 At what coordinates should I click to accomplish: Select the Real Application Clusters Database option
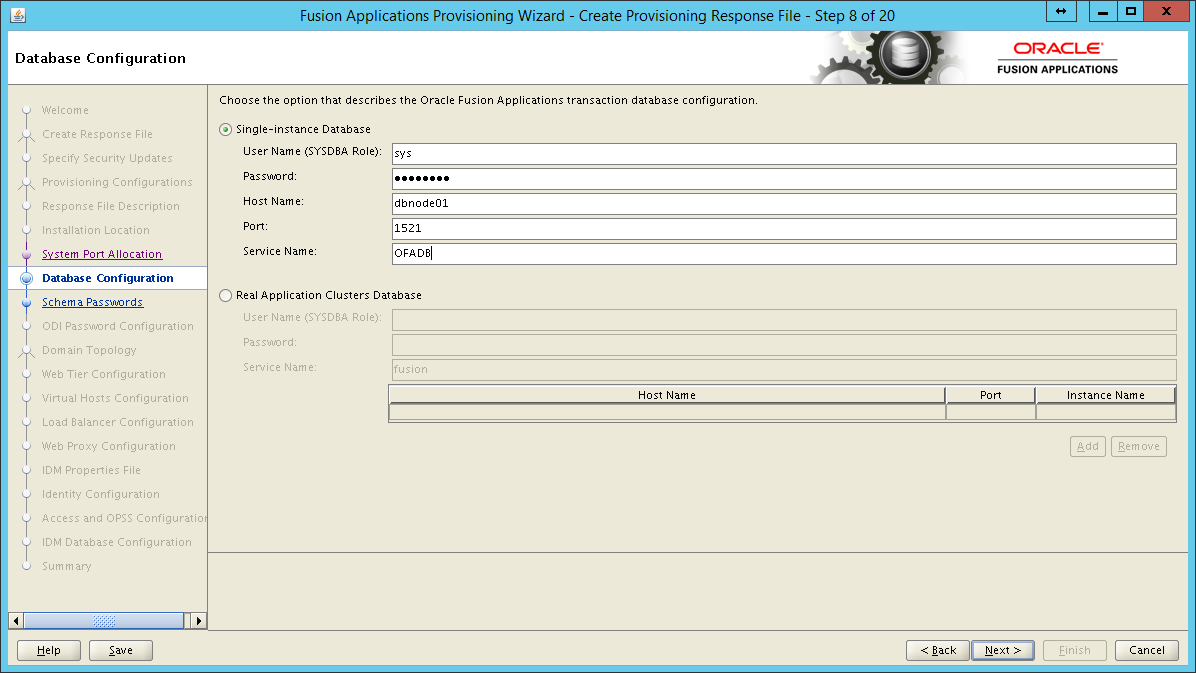click(226, 295)
